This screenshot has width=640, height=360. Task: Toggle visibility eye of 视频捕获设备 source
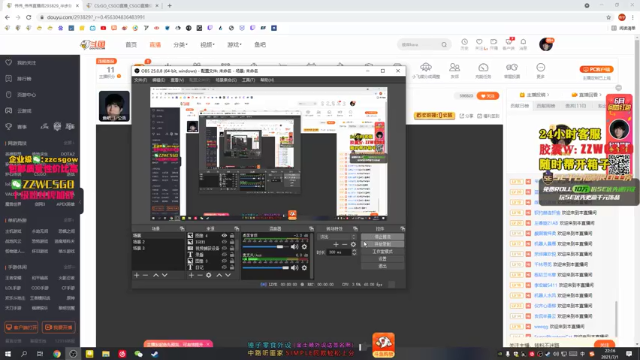(x=224, y=248)
